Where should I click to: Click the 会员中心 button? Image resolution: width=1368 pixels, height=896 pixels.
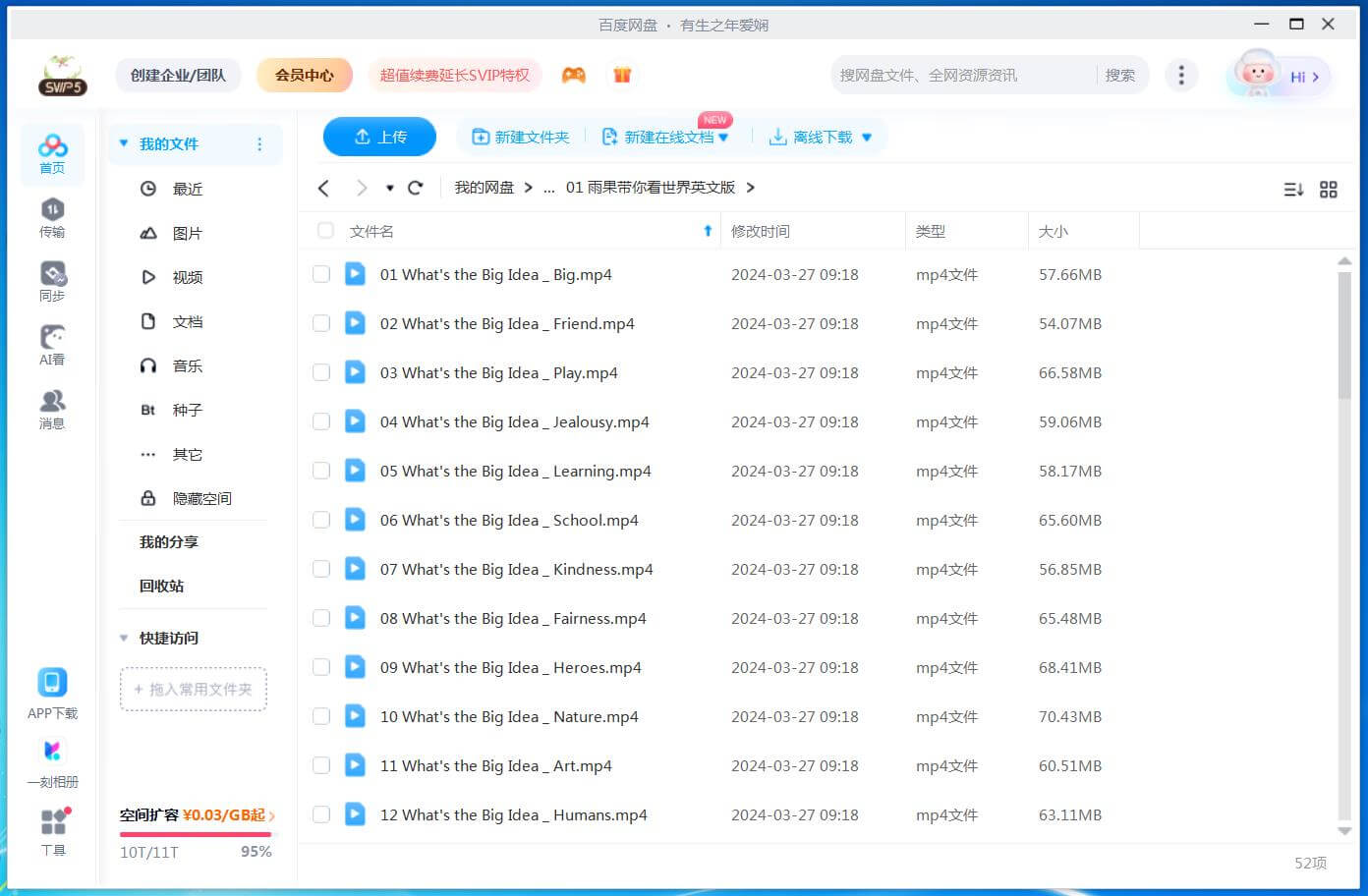pyautogui.click(x=304, y=75)
